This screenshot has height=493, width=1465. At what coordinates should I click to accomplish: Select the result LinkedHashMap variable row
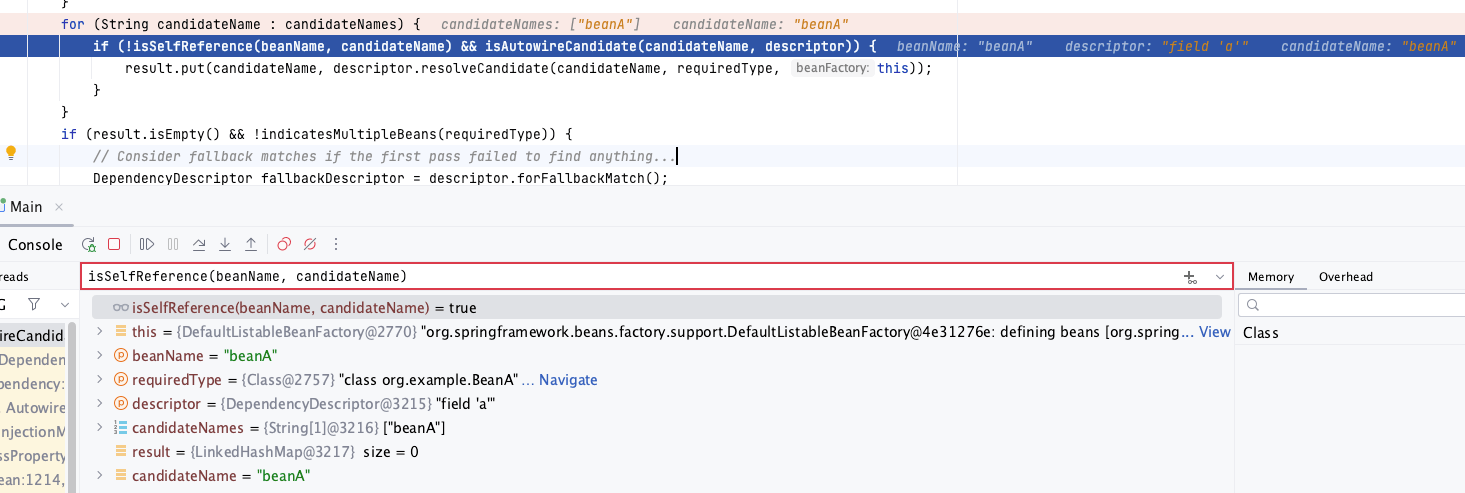pos(656,452)
